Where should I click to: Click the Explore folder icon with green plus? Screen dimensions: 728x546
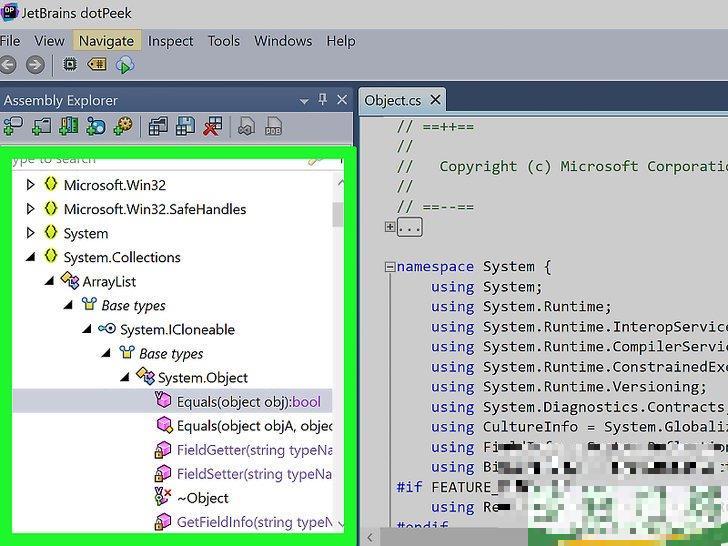point(41,126)
